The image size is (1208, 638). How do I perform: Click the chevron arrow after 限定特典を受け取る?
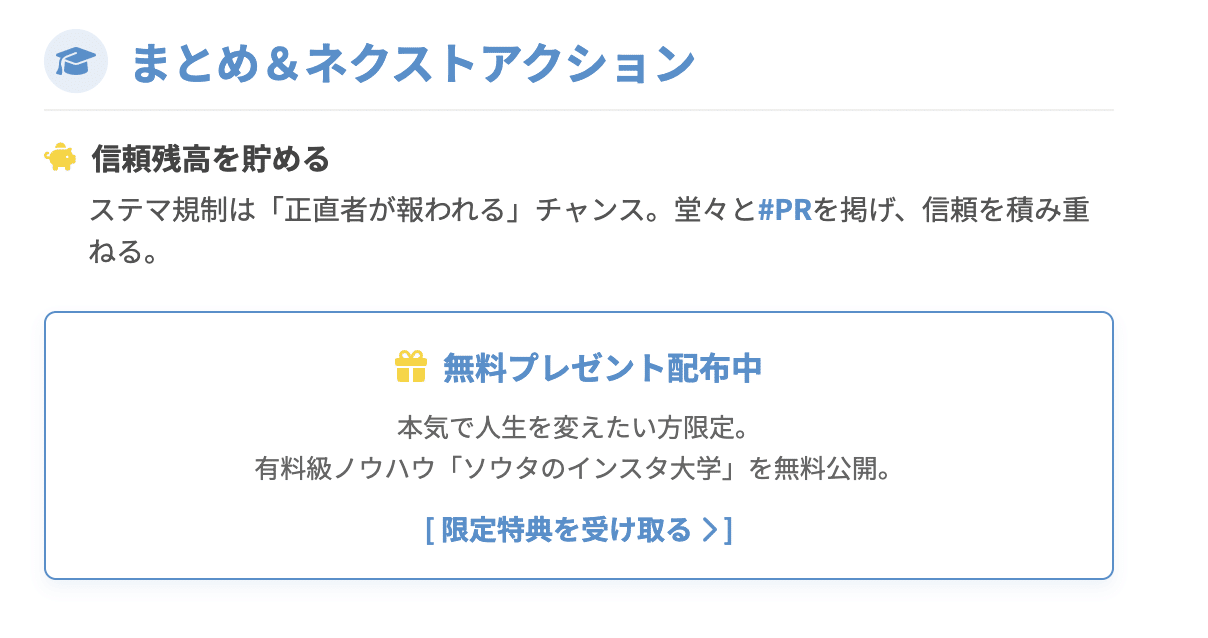coord(709,529)
